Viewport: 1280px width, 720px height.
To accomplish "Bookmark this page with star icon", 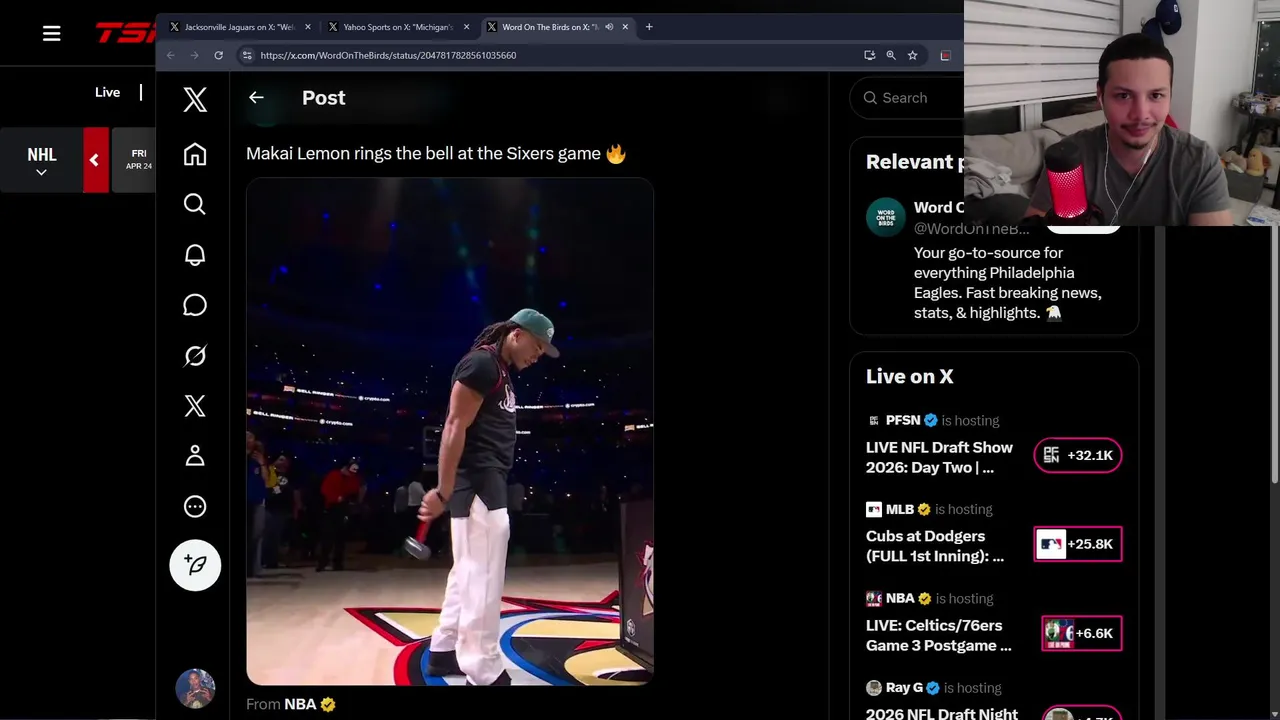I will [912, 55].
